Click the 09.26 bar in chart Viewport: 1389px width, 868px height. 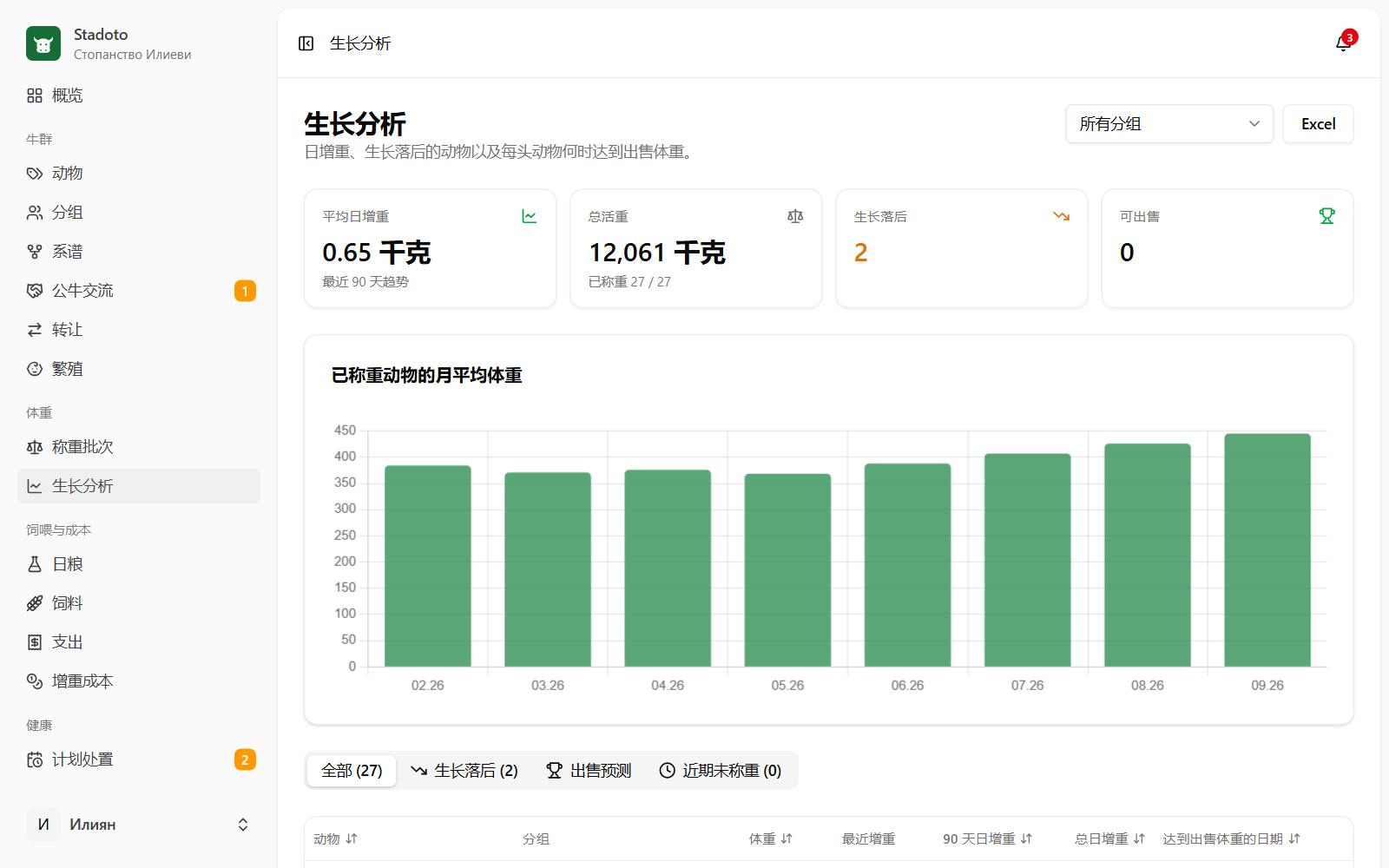click(1267, 550)
